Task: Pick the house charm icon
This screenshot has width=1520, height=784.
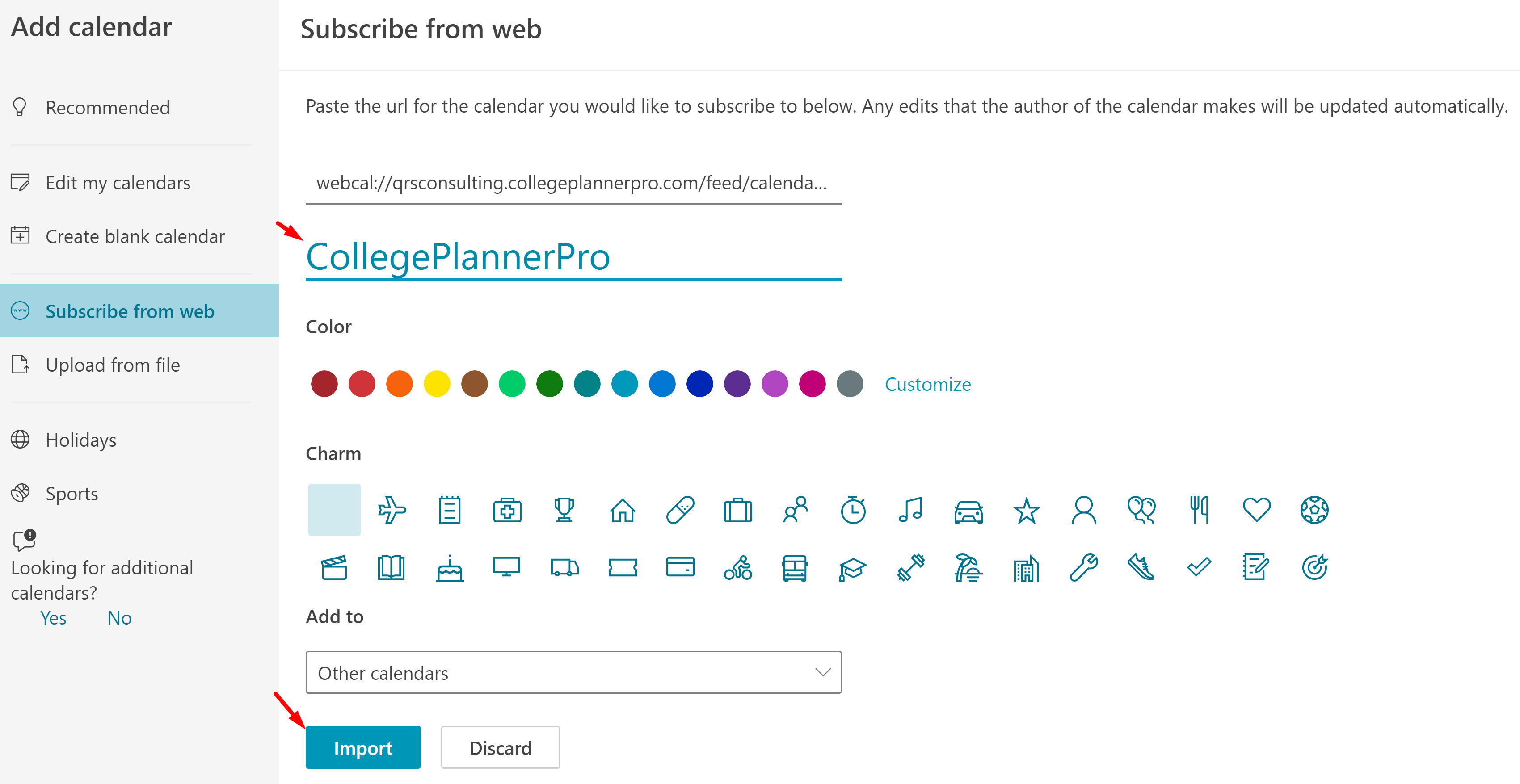Action: coord(623,510)
